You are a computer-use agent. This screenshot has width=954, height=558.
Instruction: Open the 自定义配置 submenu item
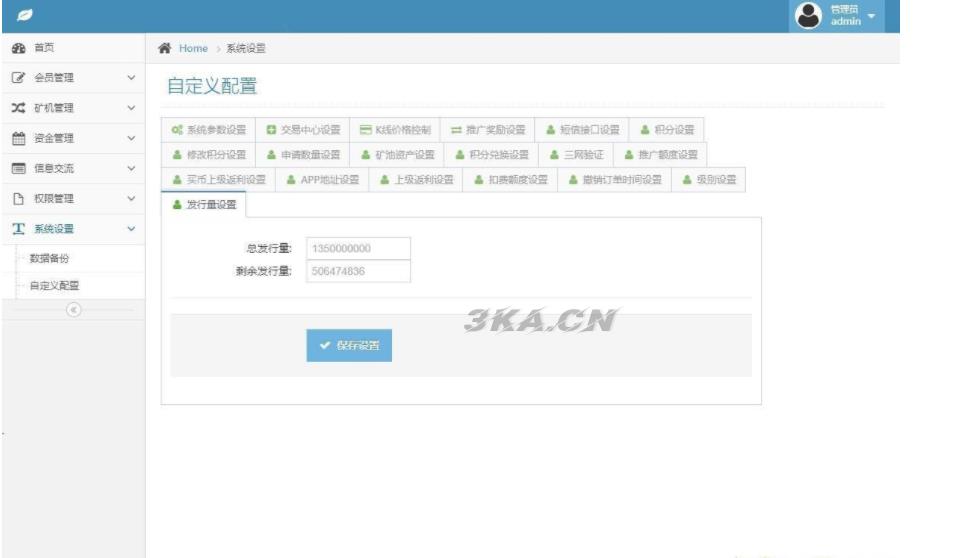point(74,285)
